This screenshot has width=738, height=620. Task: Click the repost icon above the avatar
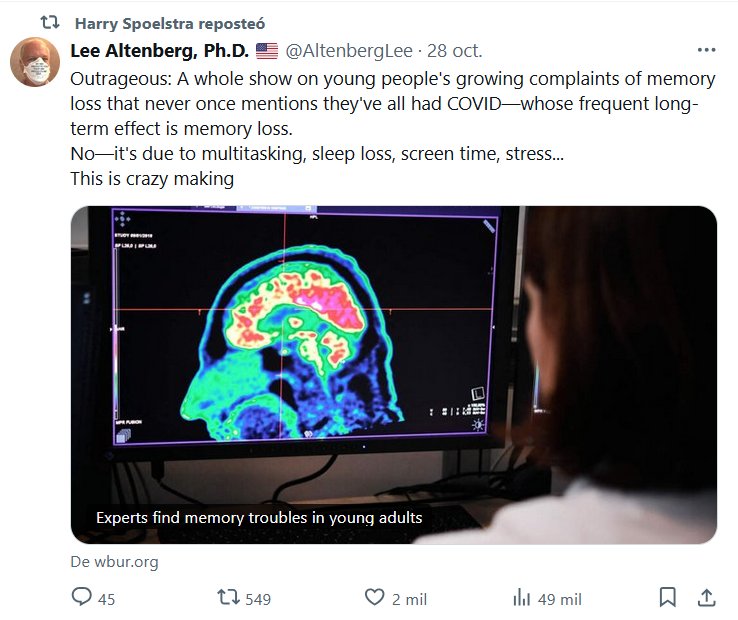49,22
